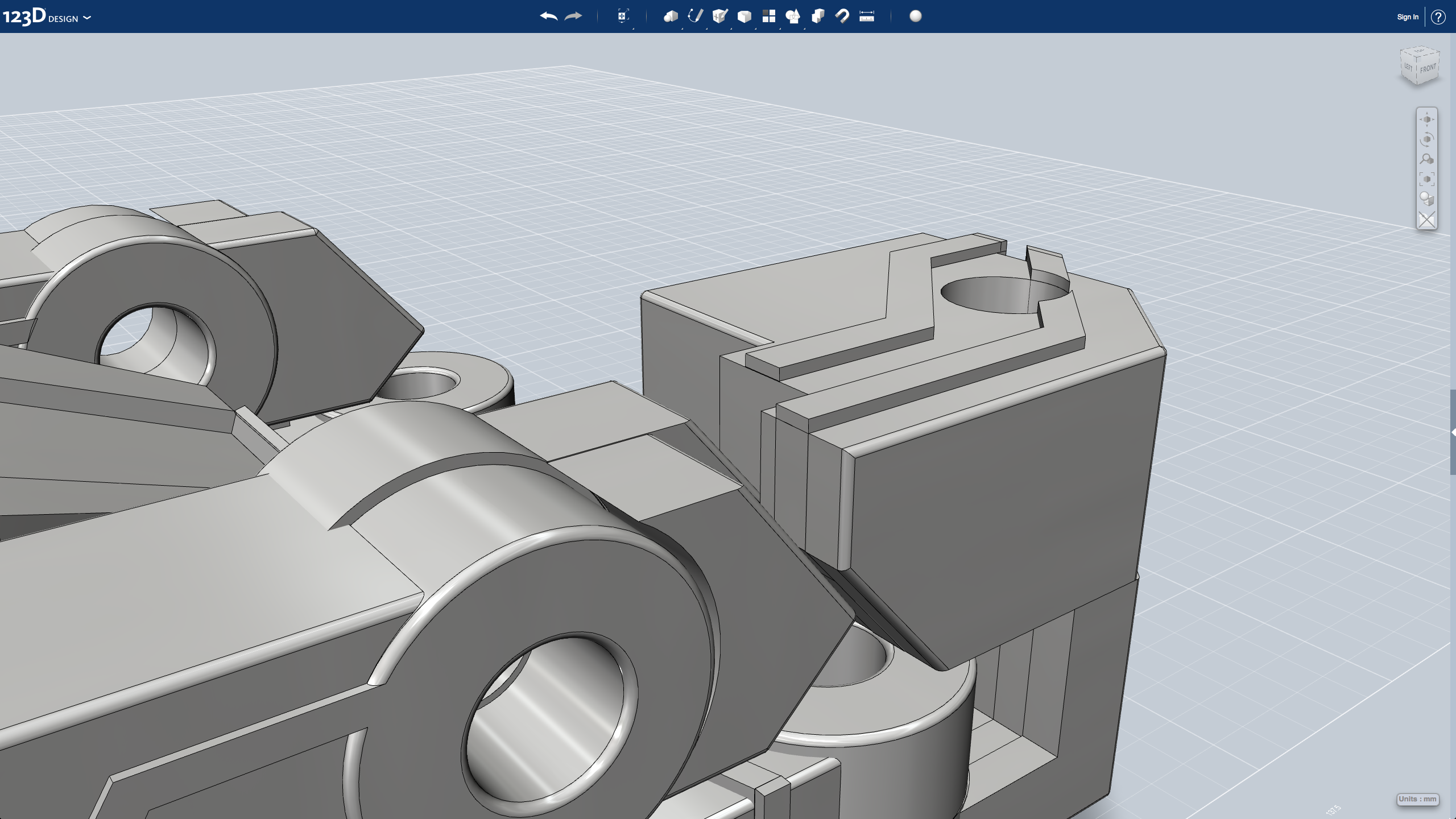
Task: Select the Sketch pencil tool
Action: coord(695,16)
